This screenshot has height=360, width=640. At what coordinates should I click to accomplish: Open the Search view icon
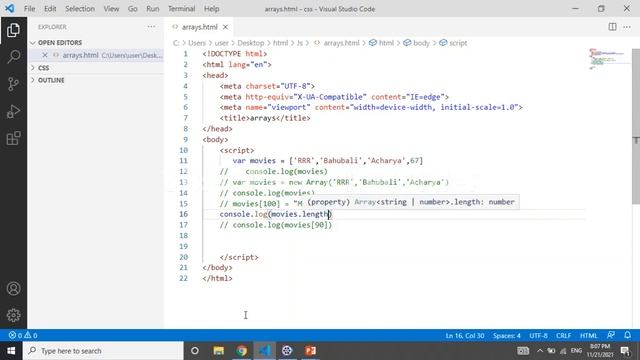coord(13,57)
